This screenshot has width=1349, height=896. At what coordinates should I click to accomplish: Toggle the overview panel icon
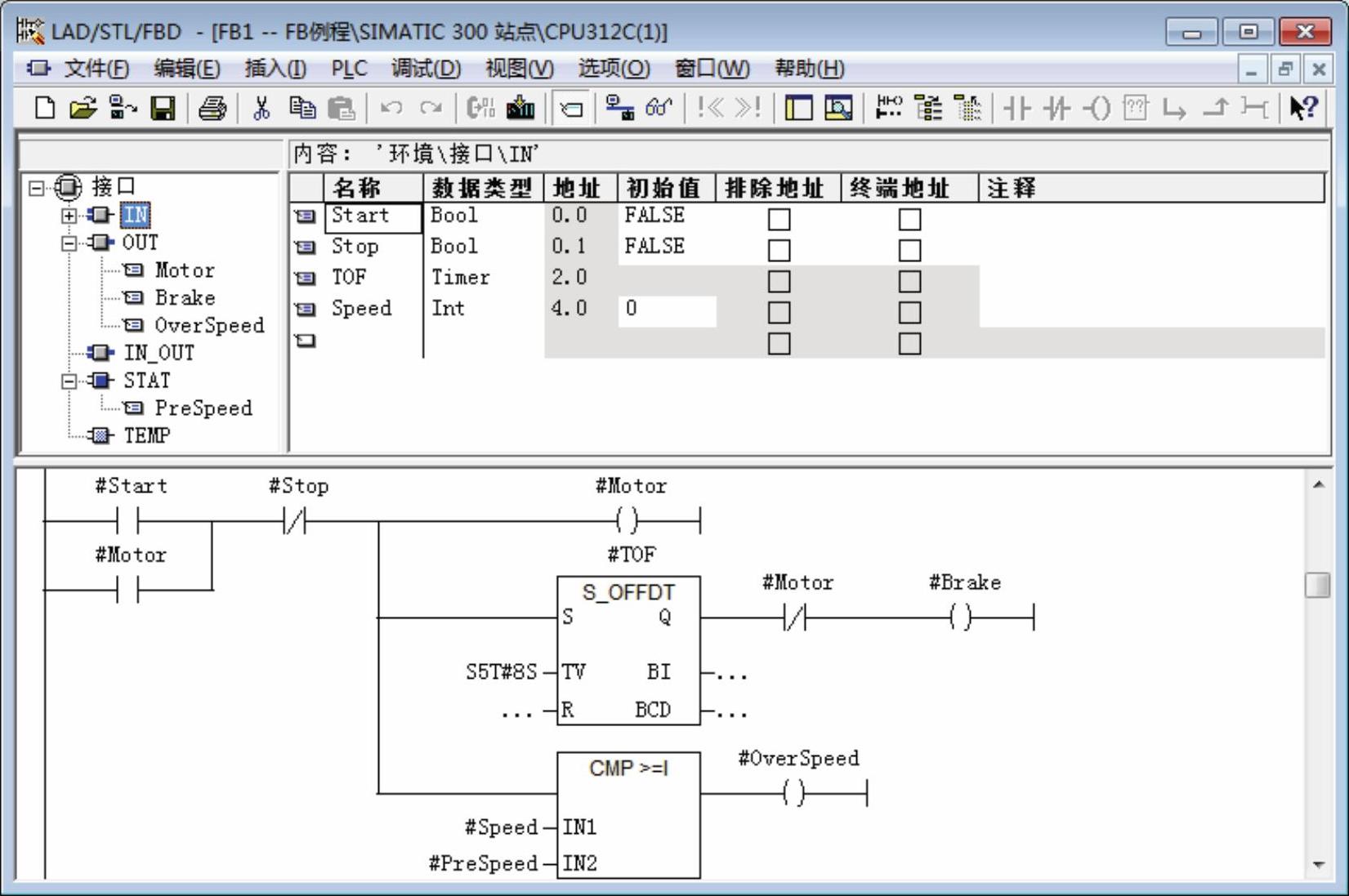point(798,108)
